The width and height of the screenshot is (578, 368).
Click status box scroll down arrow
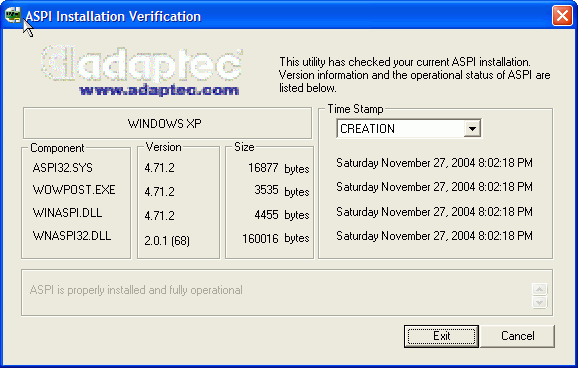click(539, 302)
